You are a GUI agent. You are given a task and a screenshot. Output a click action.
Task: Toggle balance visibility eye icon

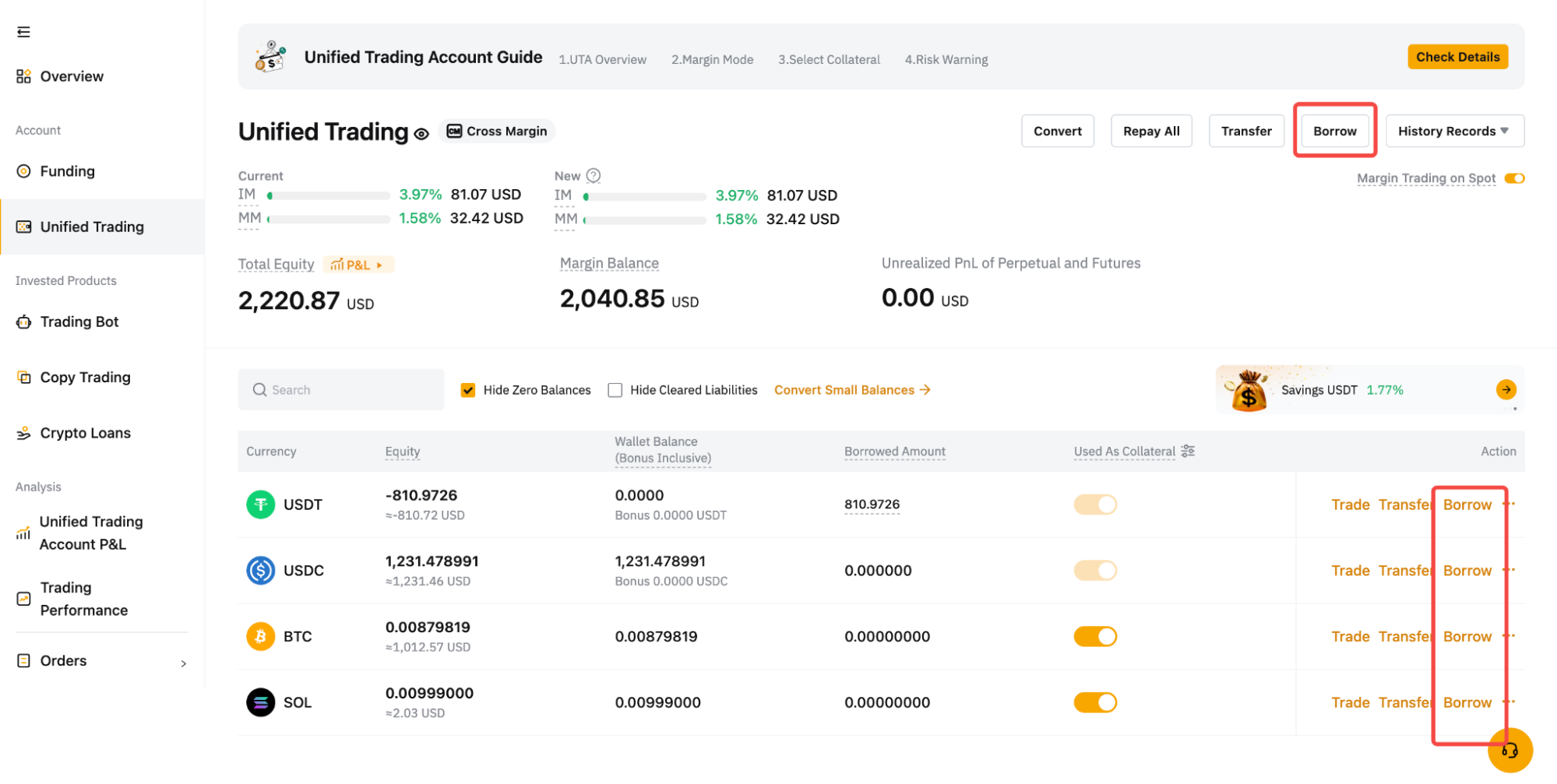(x=421, y=134)
